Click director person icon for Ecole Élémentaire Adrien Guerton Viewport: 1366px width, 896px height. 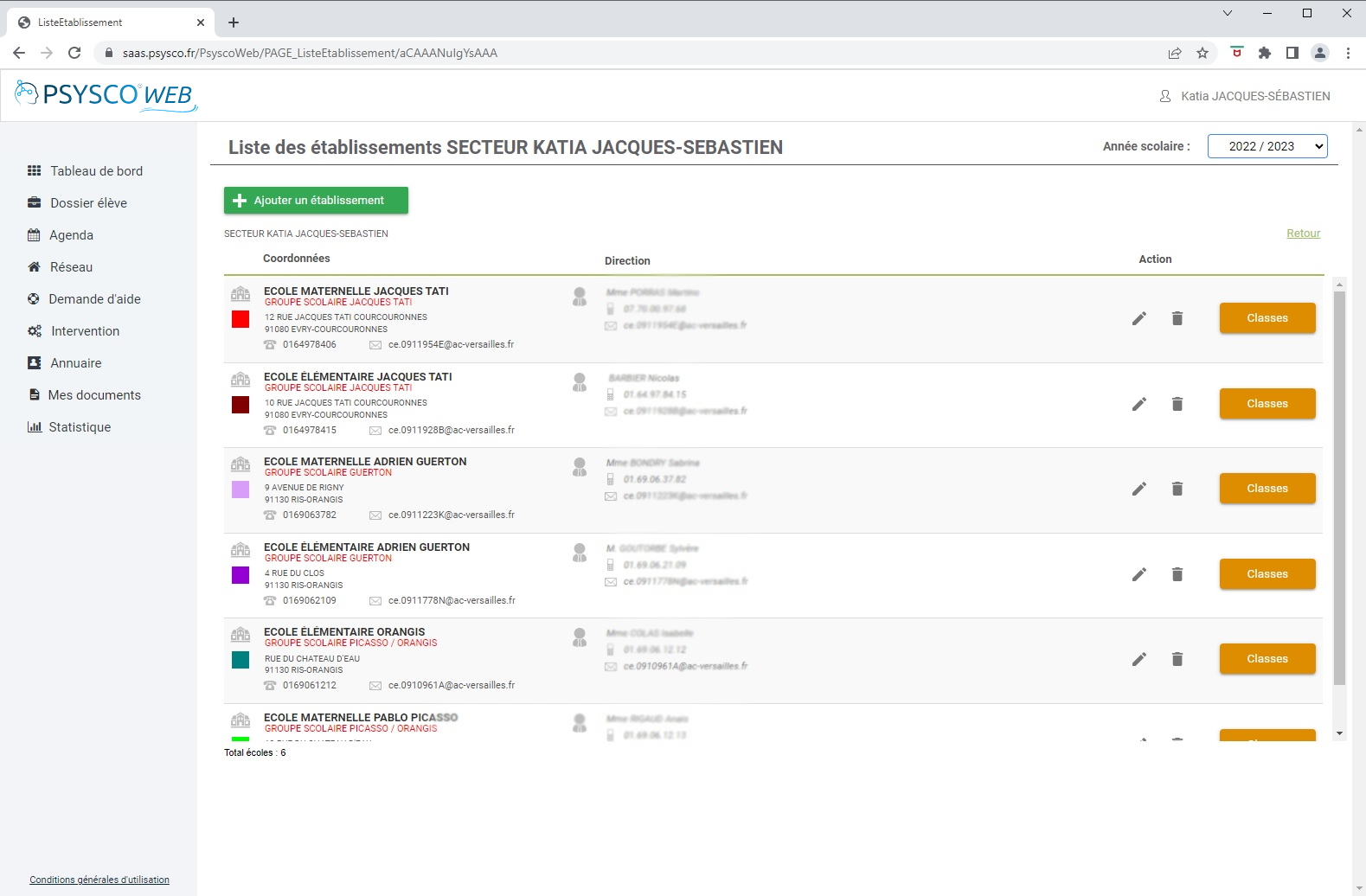(580, 553)
